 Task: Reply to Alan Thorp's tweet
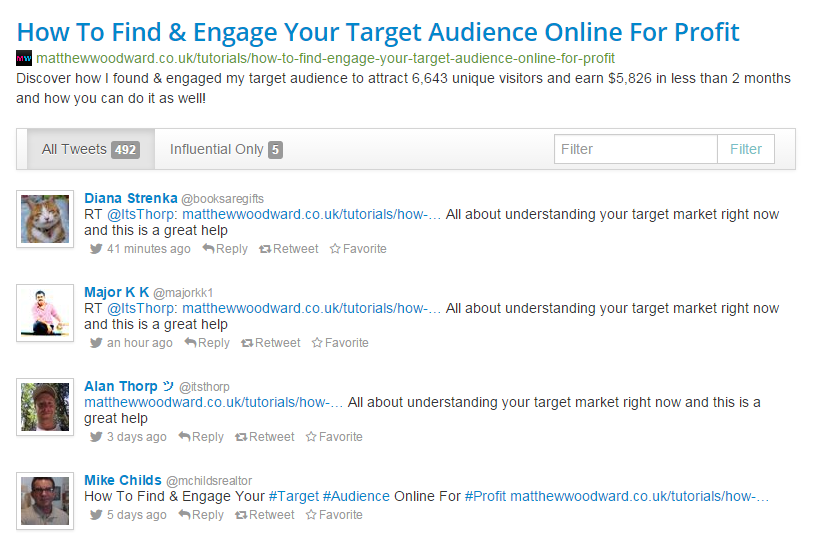(201, 437)
